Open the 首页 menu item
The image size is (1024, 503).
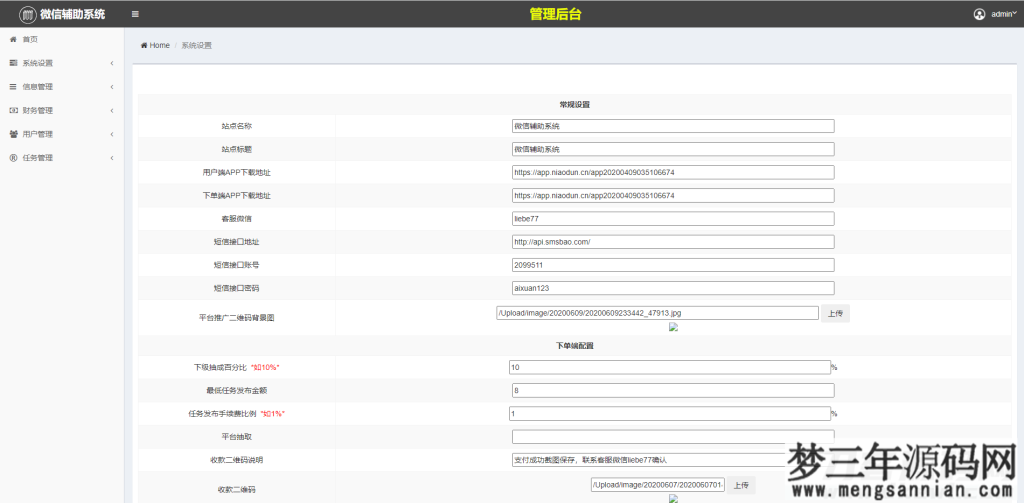pos(30,39)
